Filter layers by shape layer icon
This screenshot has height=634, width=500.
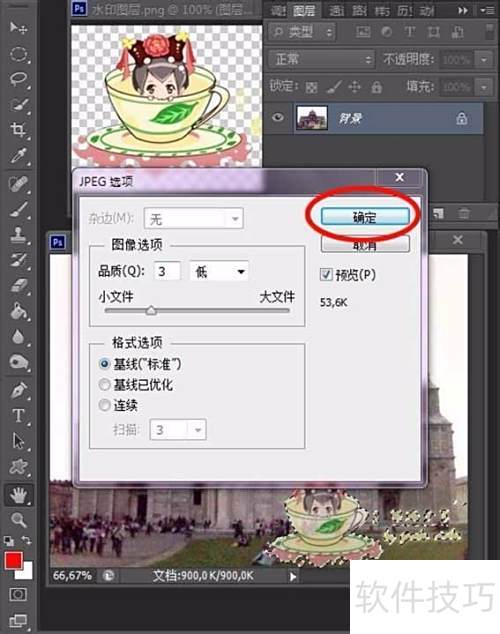coord(434,32)
